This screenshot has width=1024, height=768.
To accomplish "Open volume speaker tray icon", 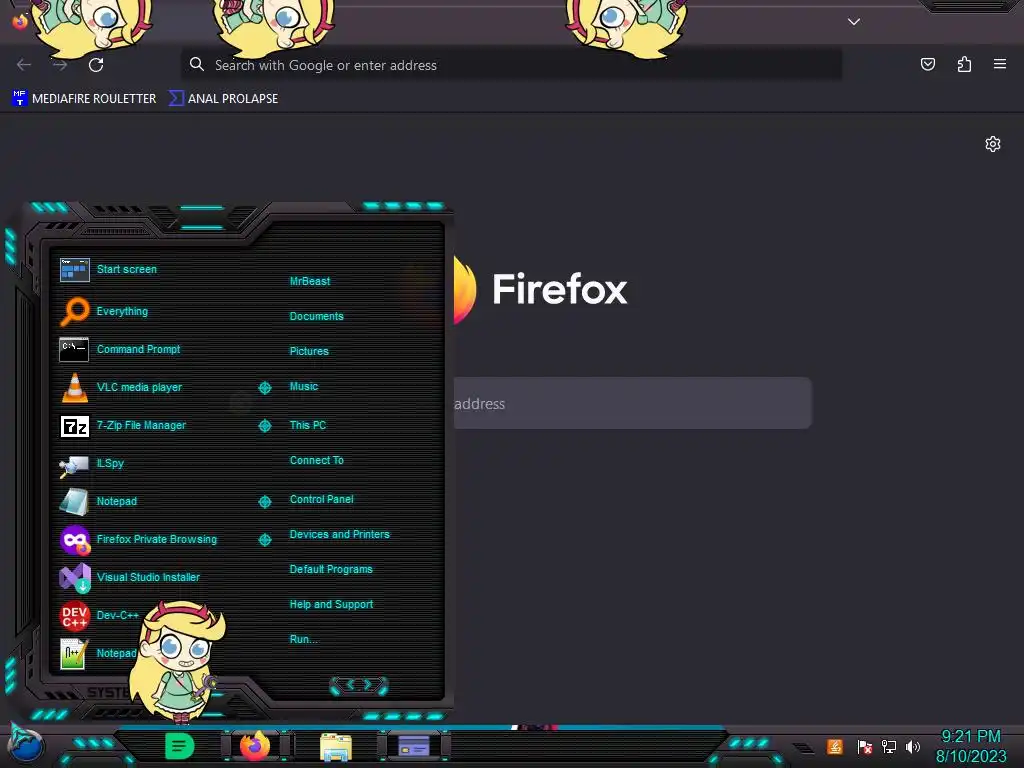I will [912, 746].
